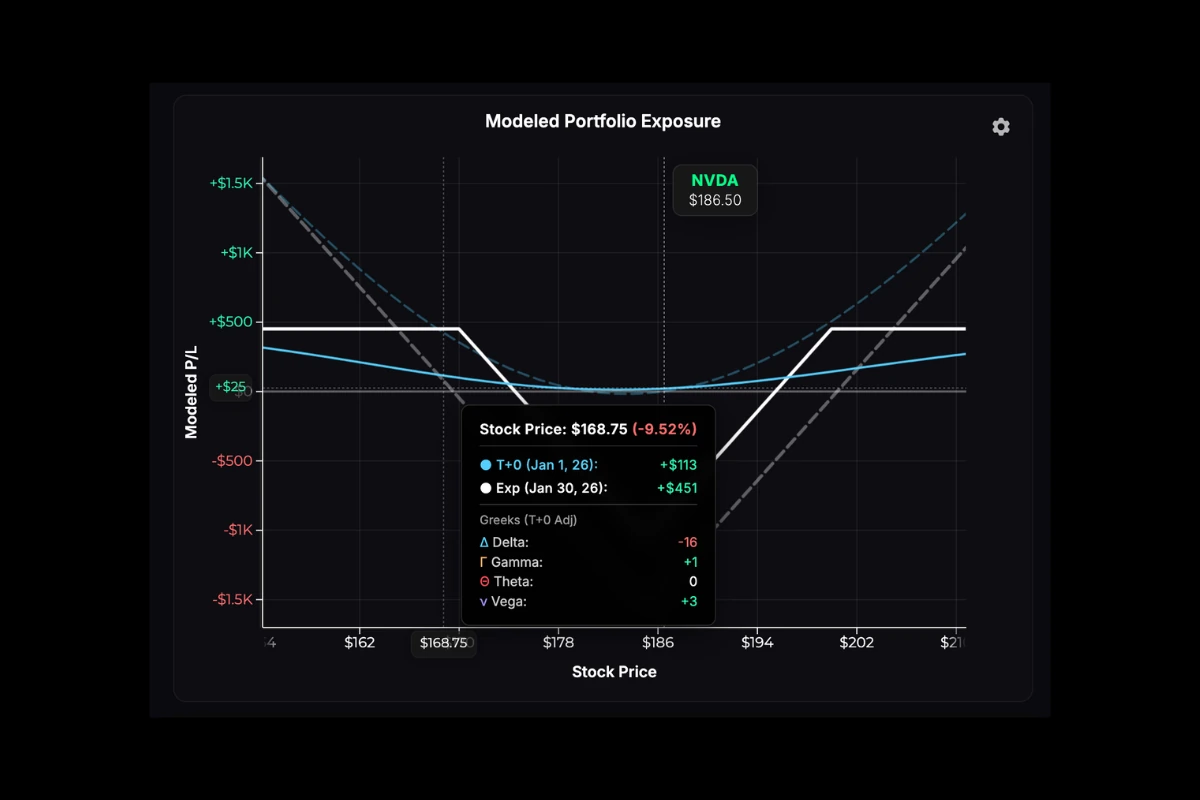The height and width of the screenshot is (800, 1200).
Task: Expand the NVDA price badge
Action: [714, 190]
